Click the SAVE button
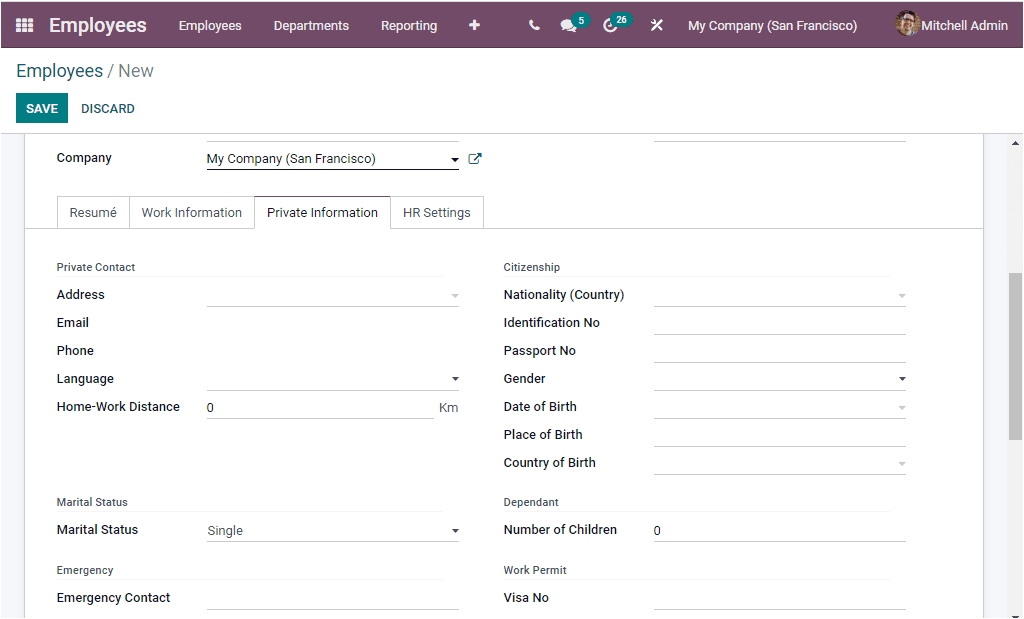1024x619 pixels. [41, 108]
